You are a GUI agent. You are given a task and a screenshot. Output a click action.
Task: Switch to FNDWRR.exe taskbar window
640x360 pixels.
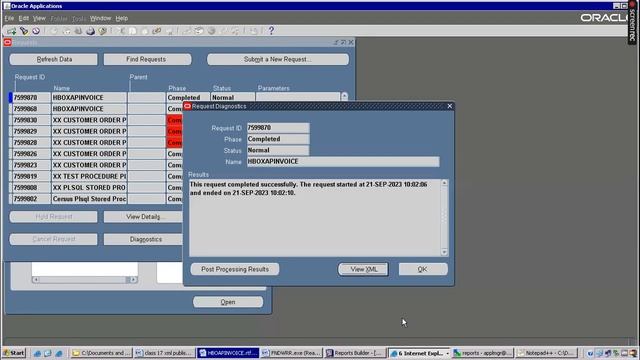point(291,353)
